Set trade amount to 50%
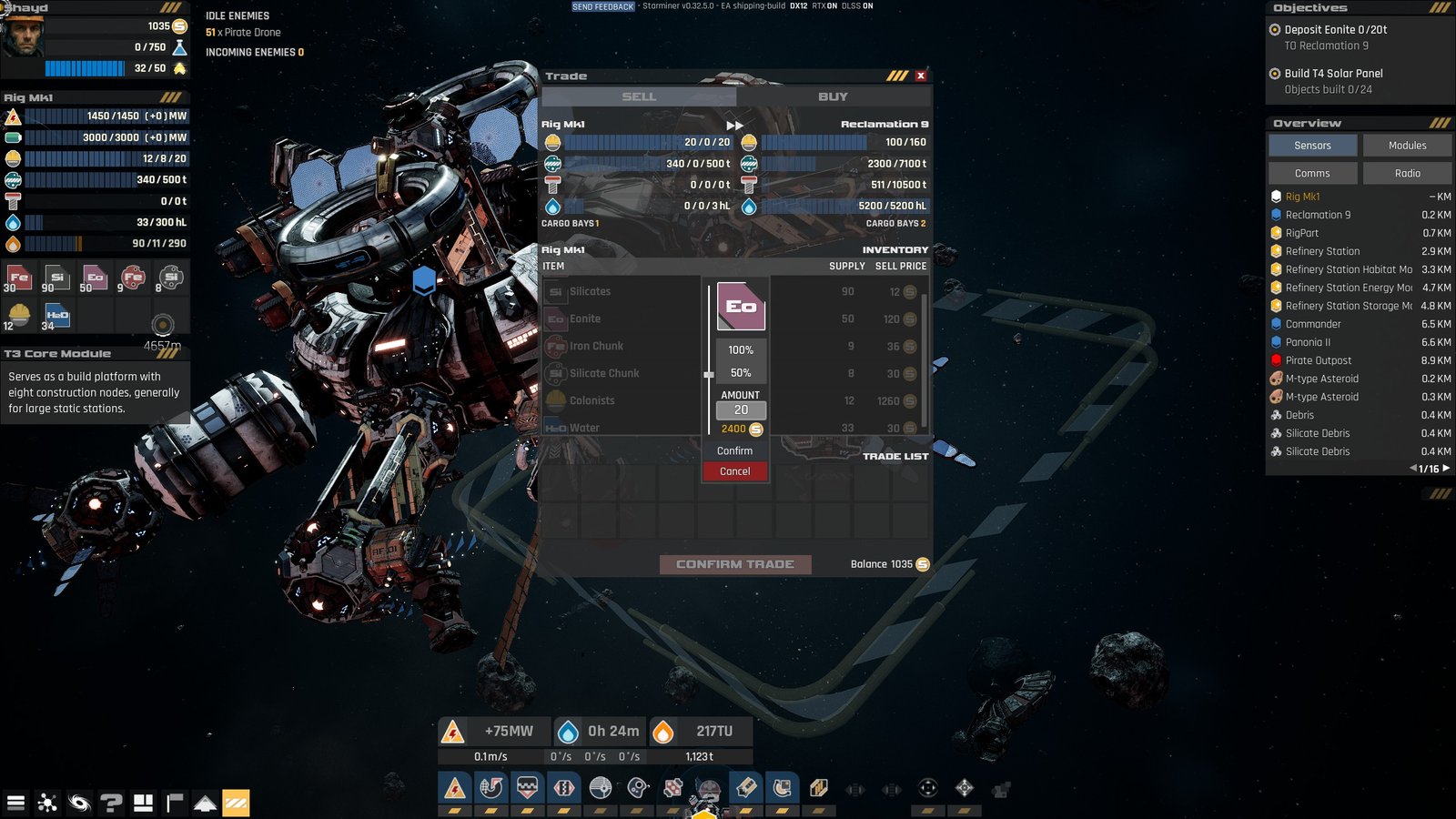 pos(741,372)
